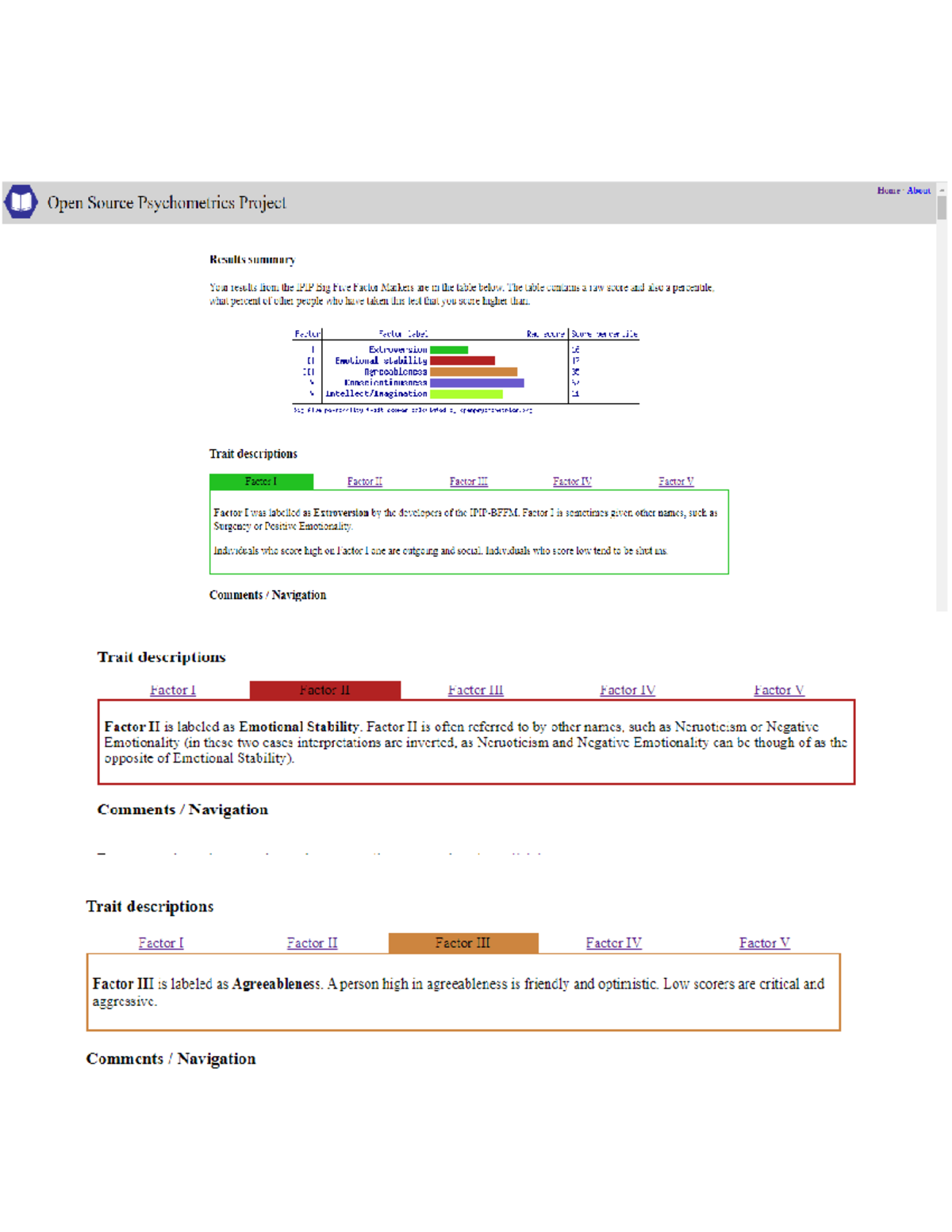Switch to Factor V in red-bordered panel

pyautogui.click(x=778, y=690)
